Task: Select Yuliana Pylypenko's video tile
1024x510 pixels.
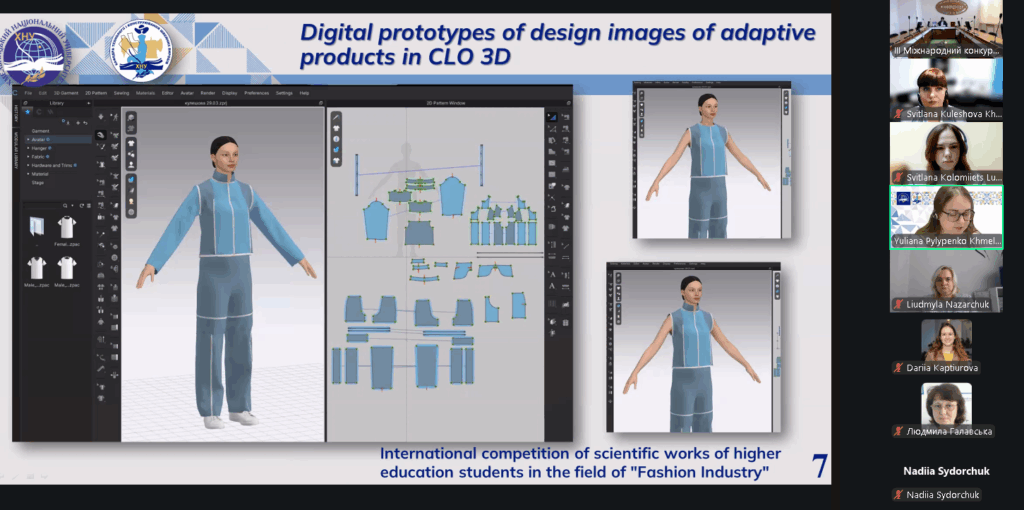Action: [x=946, y=216]
